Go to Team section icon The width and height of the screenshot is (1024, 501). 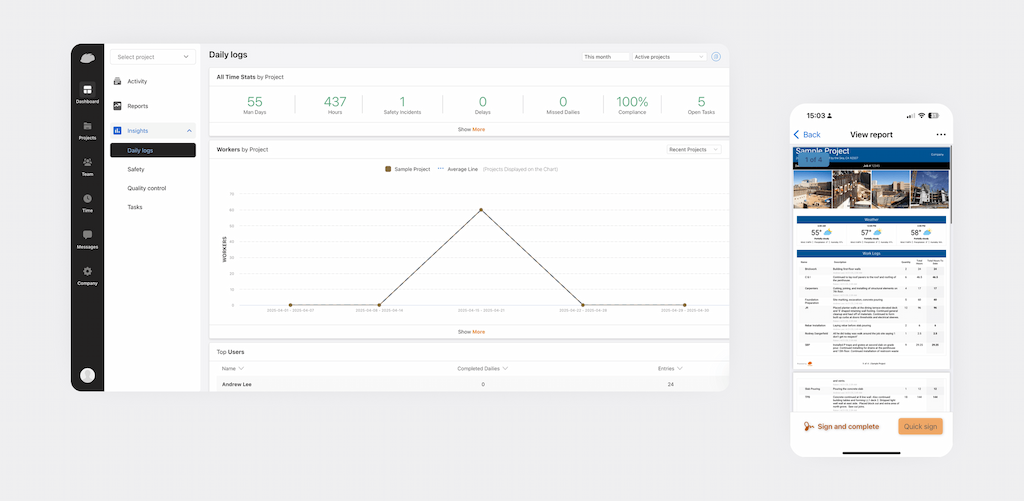(x=88, y=162)
